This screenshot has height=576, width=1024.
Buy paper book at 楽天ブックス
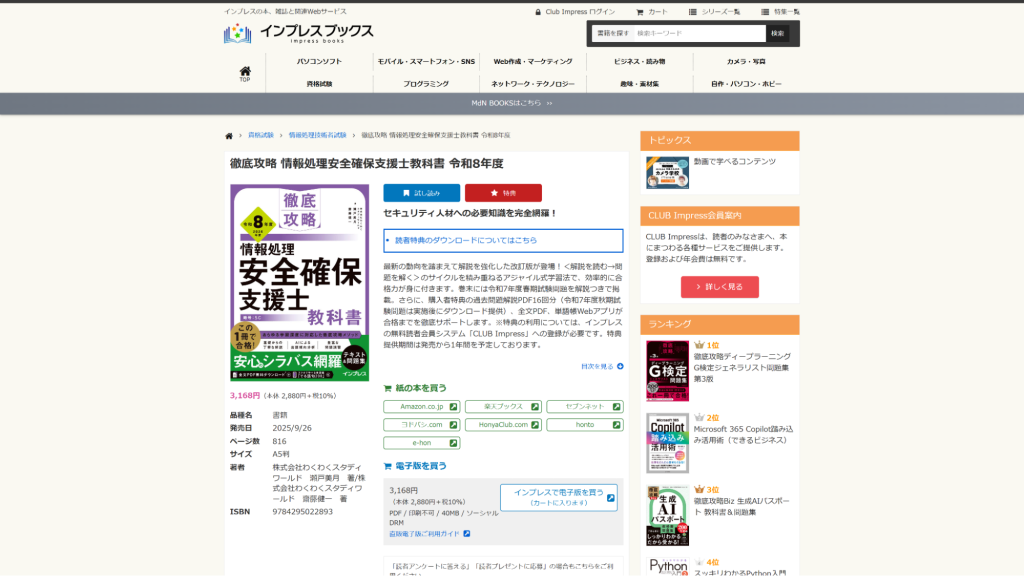[x=503, y=406]
